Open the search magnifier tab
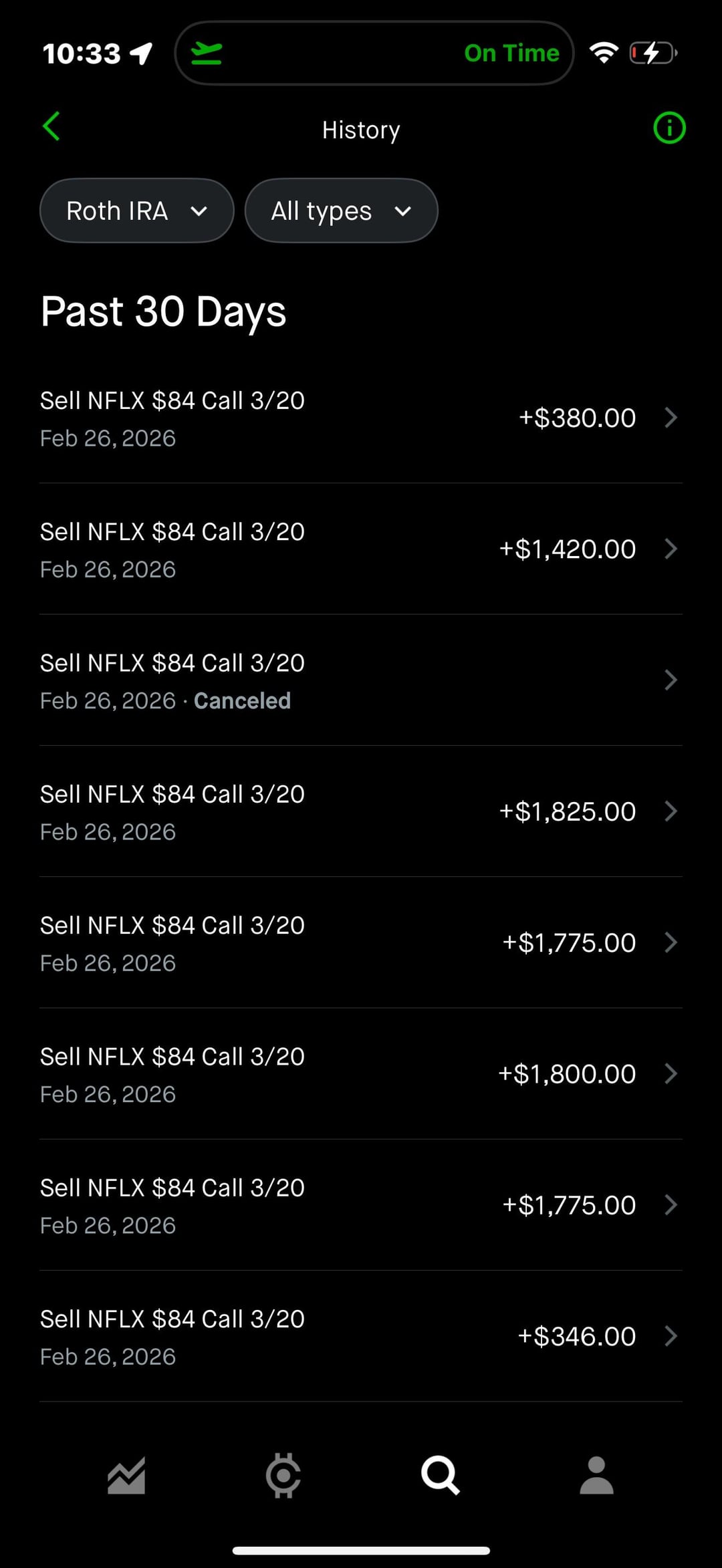The height and width of the screenshot is (1568, 722). pos(440,1475)
